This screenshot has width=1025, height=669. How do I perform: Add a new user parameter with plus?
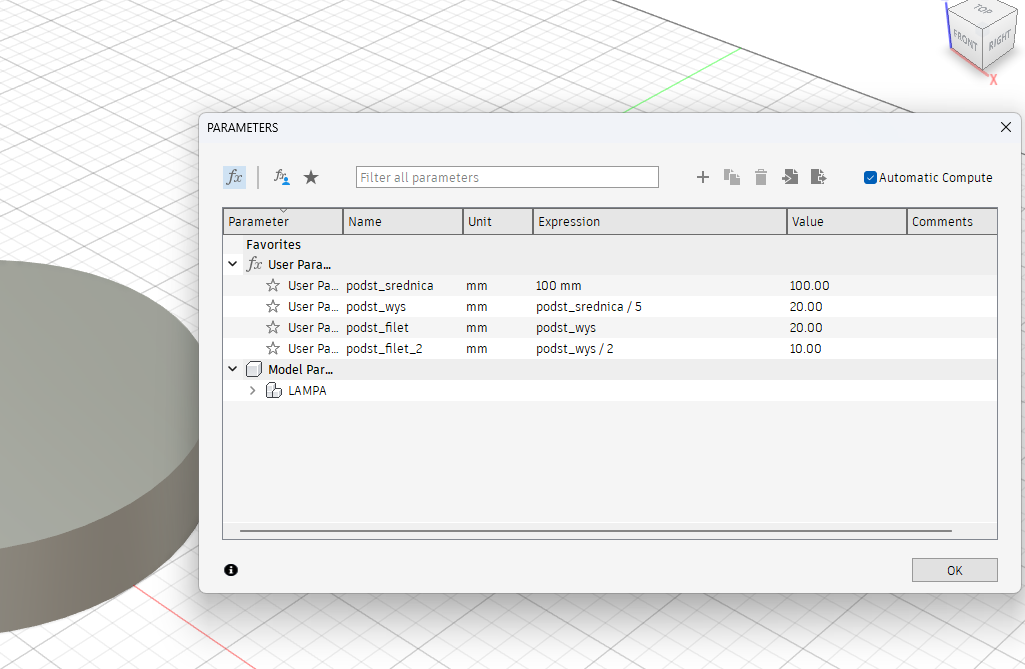(x=702, y=177)
